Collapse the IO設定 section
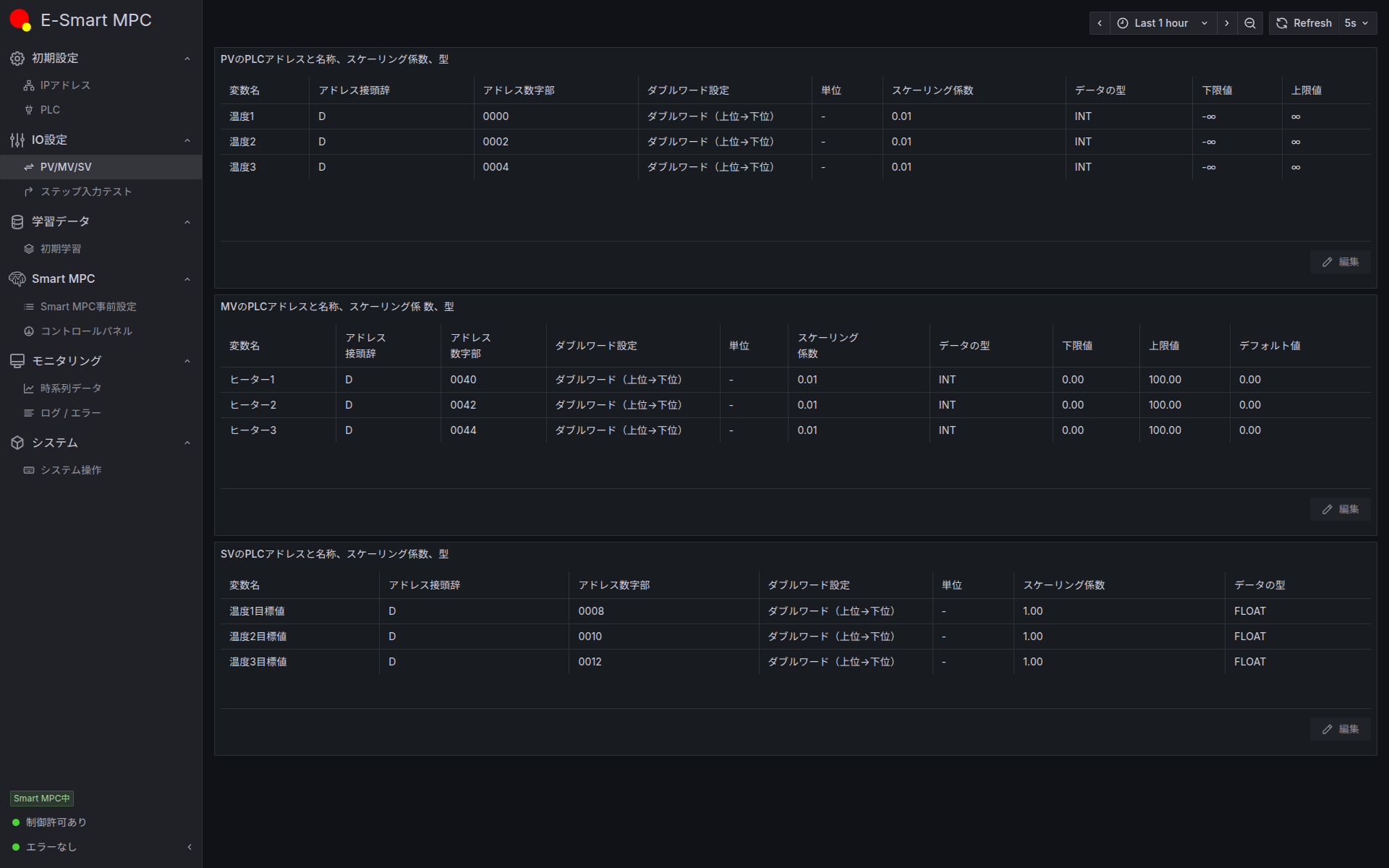Image resolution: width=1389 pixels, height=868 pixels. (187, 140)
